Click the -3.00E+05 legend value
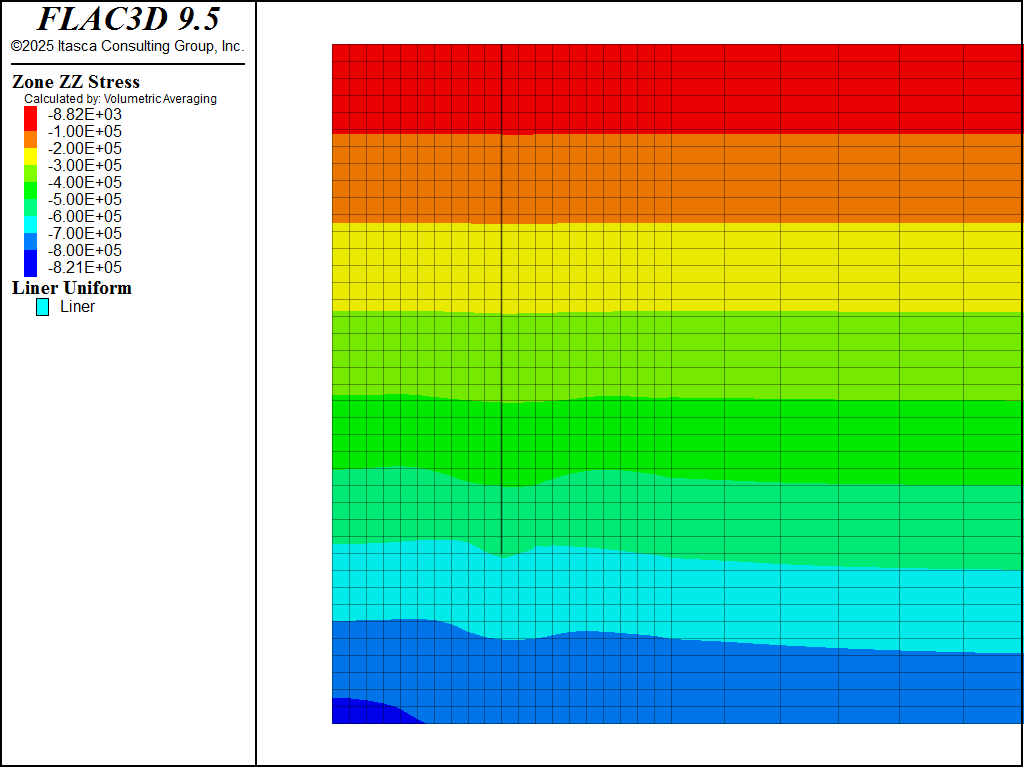The image size is (1024, 768). (85, 165)
